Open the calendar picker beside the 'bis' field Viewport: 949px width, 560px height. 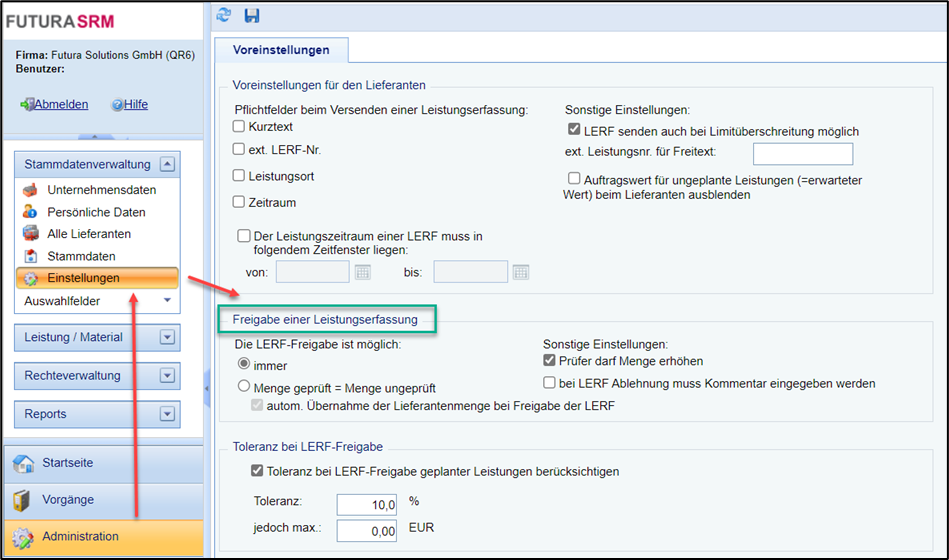click(x=520, y=272)
